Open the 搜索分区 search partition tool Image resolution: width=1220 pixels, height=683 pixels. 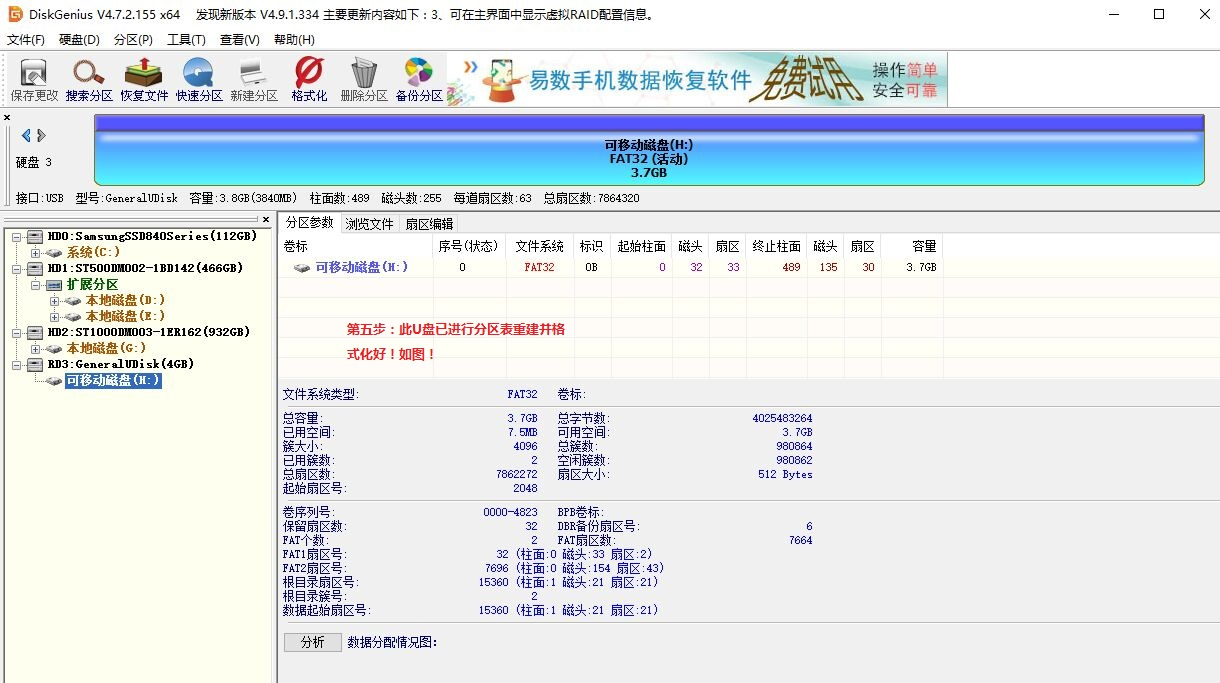[x=89, y=79]
